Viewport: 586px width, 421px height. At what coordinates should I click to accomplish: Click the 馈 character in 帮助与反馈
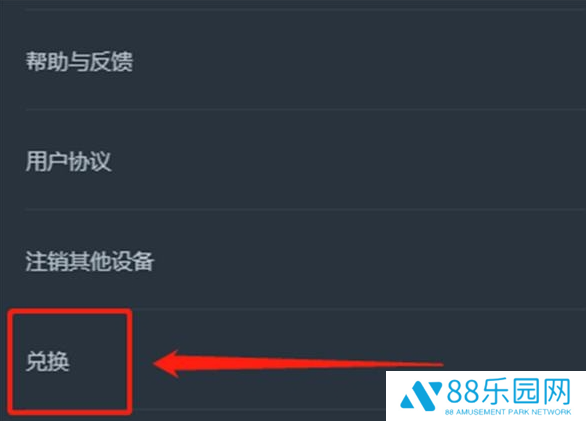point(122,61)
